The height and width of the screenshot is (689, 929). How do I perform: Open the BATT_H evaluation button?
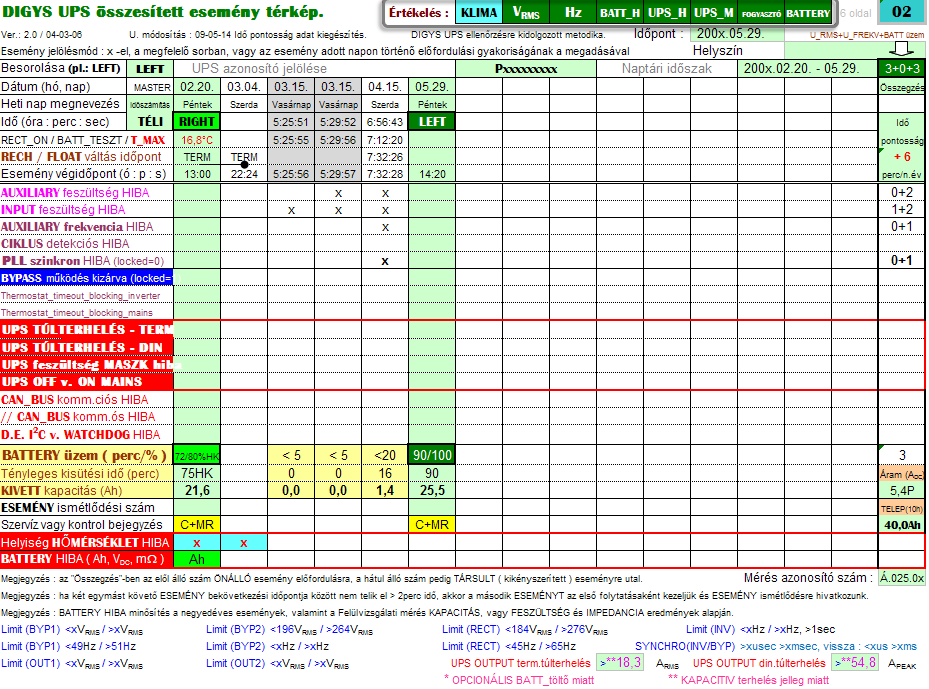coord(619,13)
